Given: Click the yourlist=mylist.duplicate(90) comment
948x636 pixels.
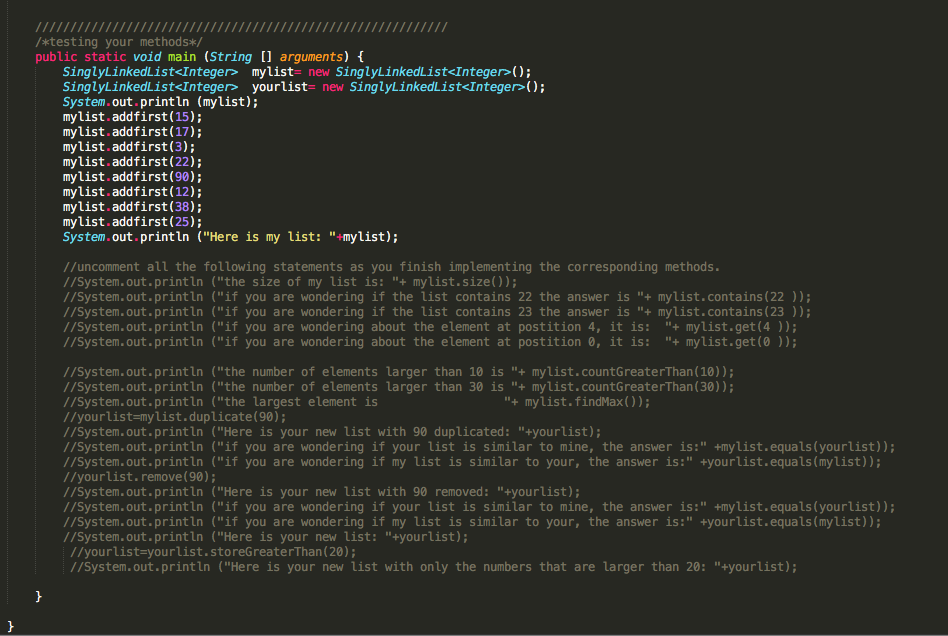Looking at the screenshot, I should pos(175,416).
